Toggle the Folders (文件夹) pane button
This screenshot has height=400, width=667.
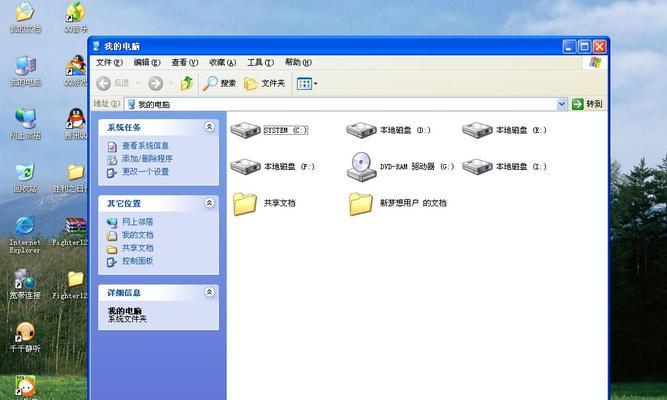265,83
